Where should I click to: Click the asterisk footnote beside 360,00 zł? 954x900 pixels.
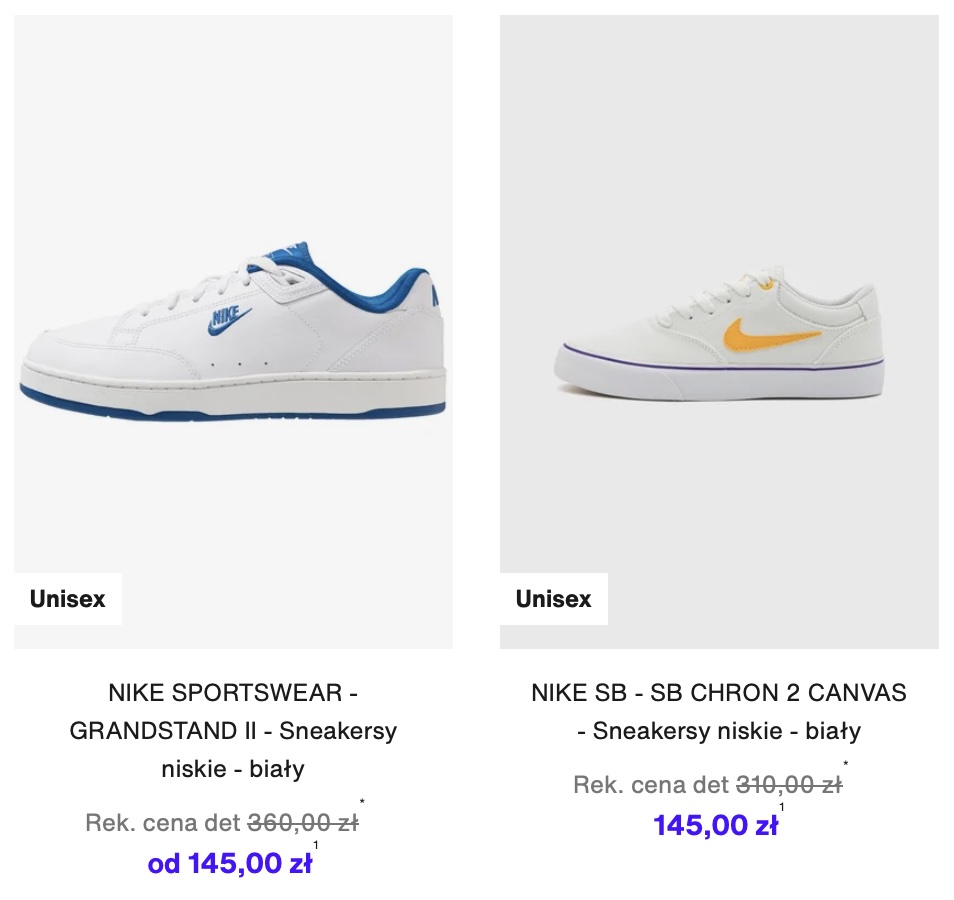[362, 802]
